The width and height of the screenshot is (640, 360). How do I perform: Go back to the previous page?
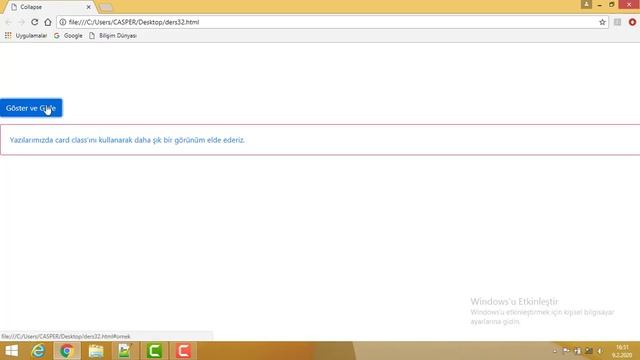pos(9,22)
